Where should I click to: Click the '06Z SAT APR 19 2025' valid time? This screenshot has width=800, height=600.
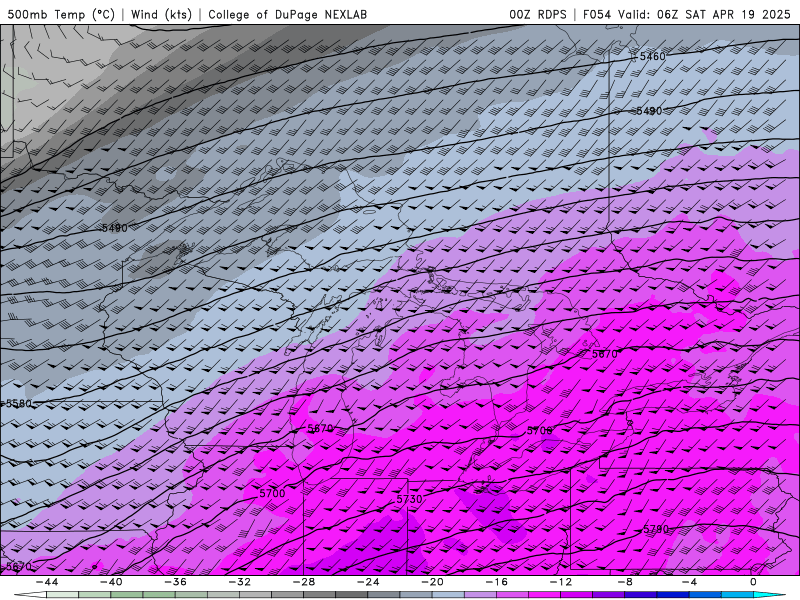click(x=724, y=14)
